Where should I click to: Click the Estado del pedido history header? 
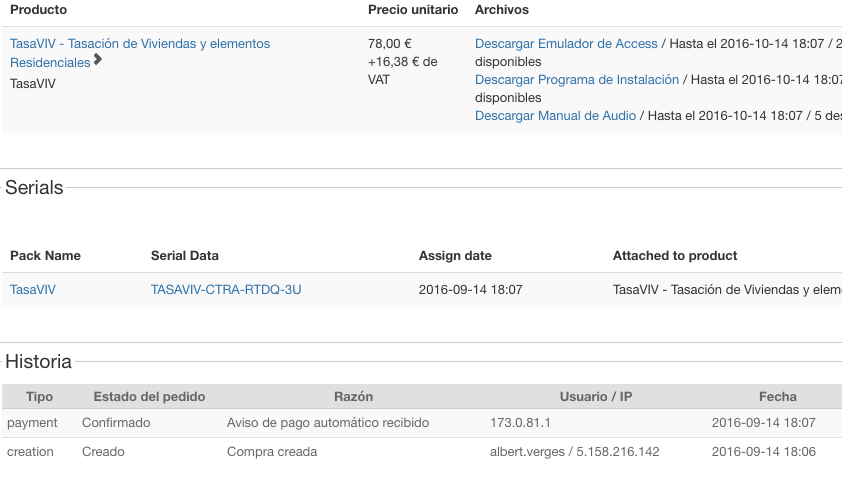coord(149,396)
